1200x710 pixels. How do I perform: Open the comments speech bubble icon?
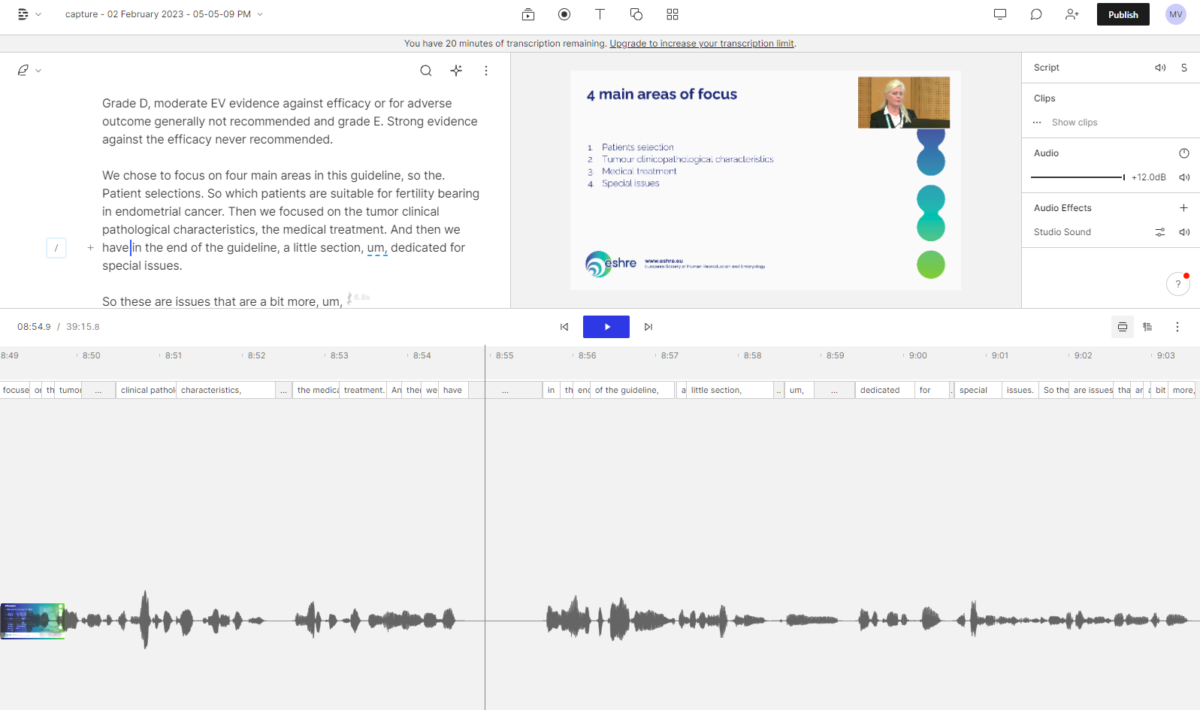coord(1036,14)
